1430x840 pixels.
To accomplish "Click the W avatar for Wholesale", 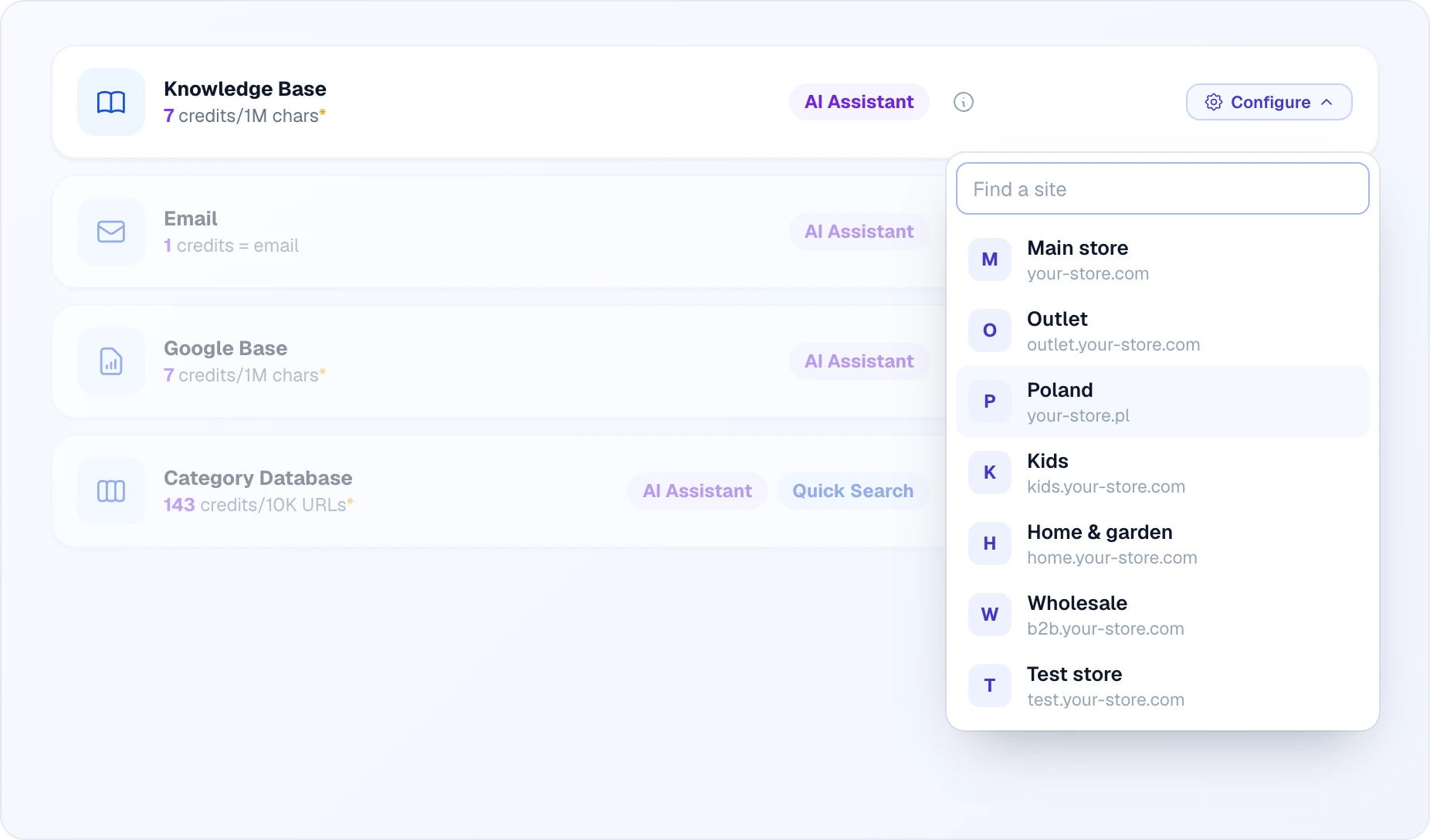I will (990, 615).
